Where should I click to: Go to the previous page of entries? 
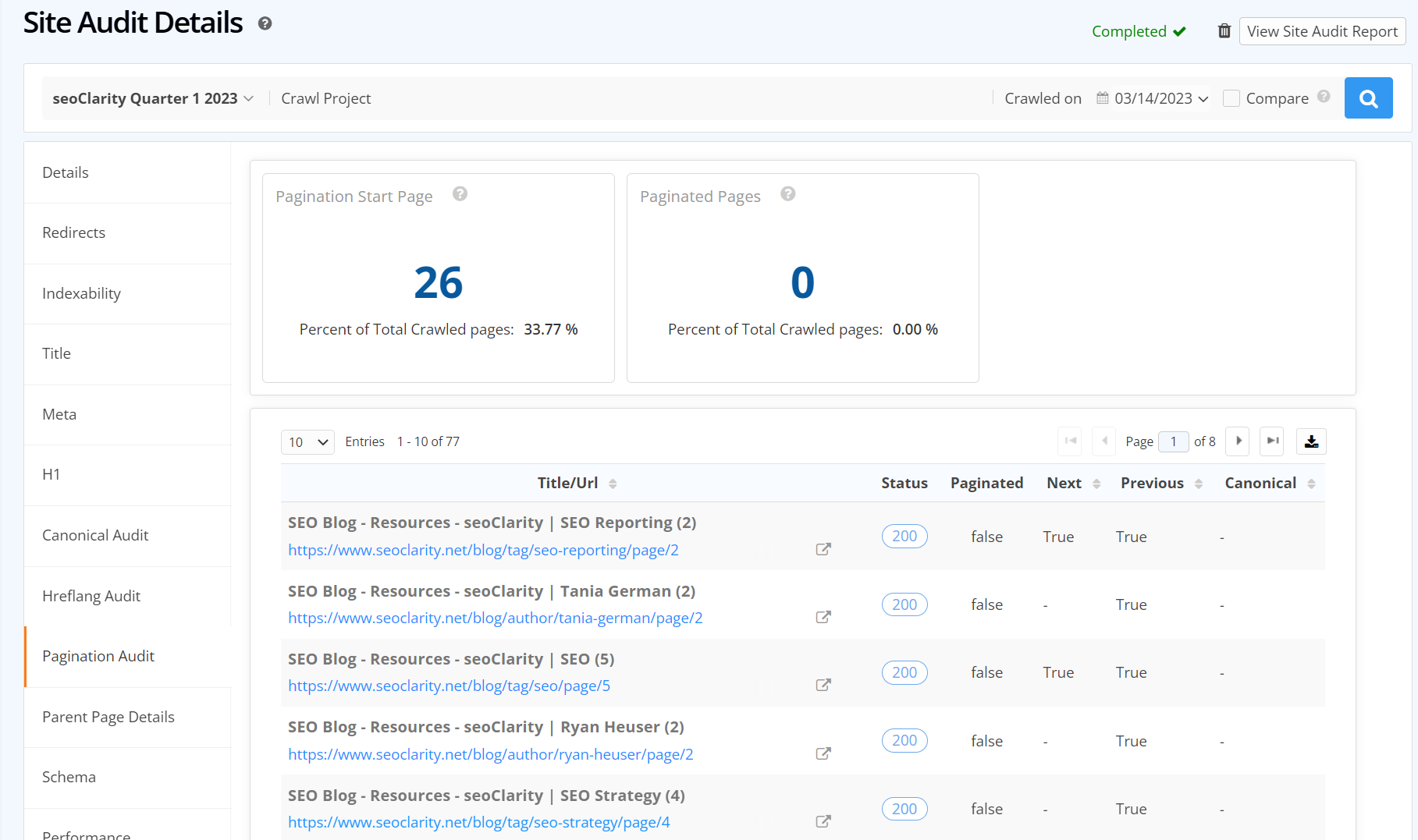1103,441
